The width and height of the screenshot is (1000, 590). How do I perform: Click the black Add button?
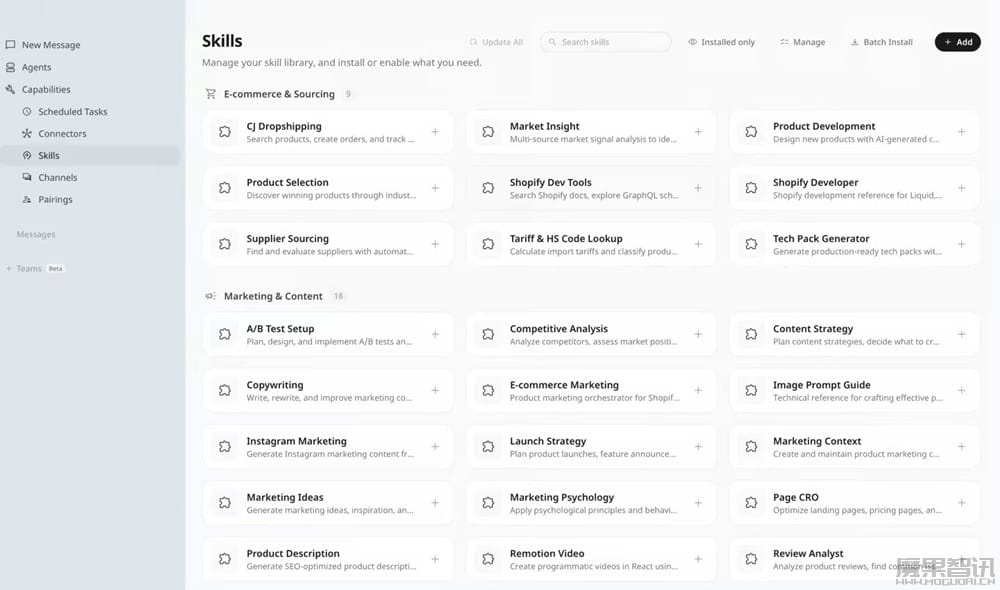point(957,42)
